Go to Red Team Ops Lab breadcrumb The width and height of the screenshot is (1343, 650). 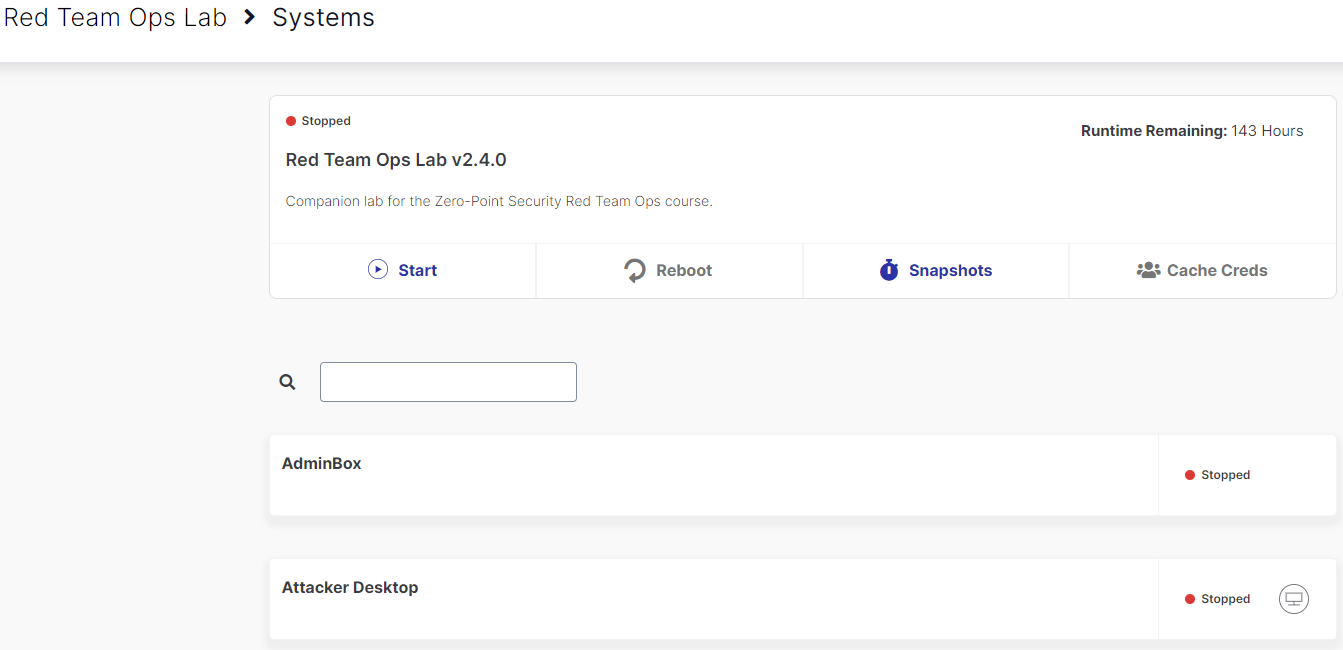coord(116,18)
